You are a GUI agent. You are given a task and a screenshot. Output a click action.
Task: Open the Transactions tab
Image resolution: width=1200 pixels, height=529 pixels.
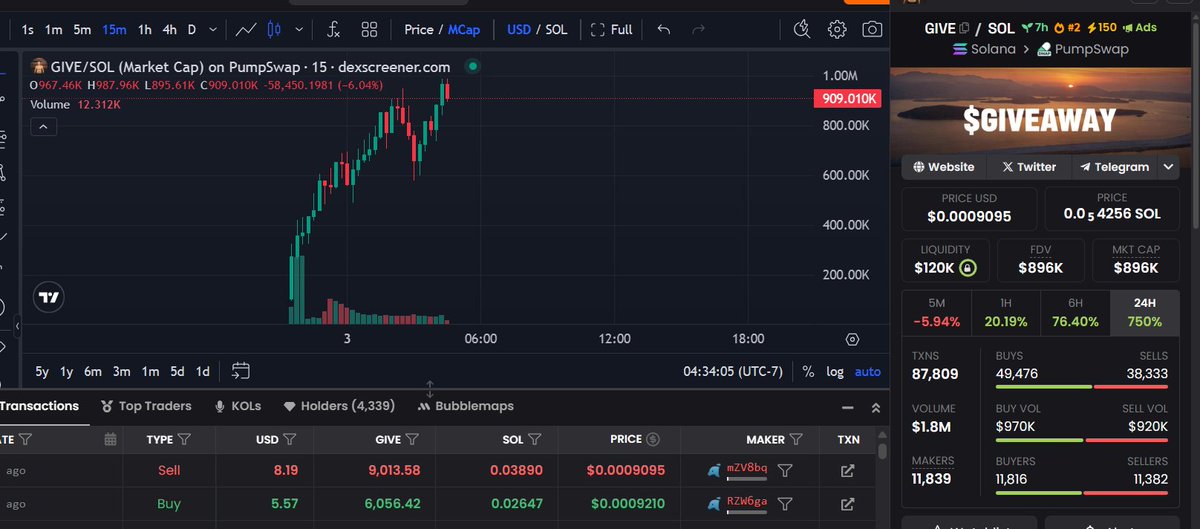tap(38, 406)
